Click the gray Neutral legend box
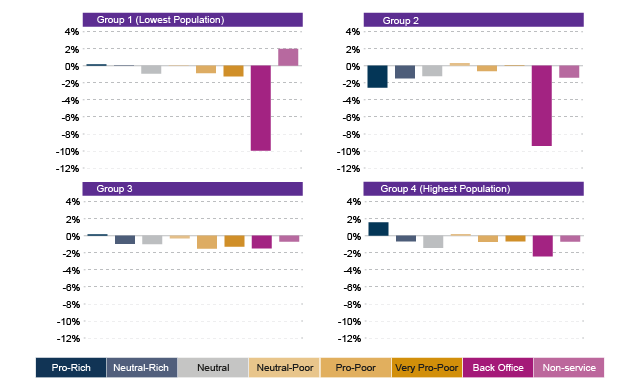Viewport: 640px width, 387px height. (x=213, y=367)
